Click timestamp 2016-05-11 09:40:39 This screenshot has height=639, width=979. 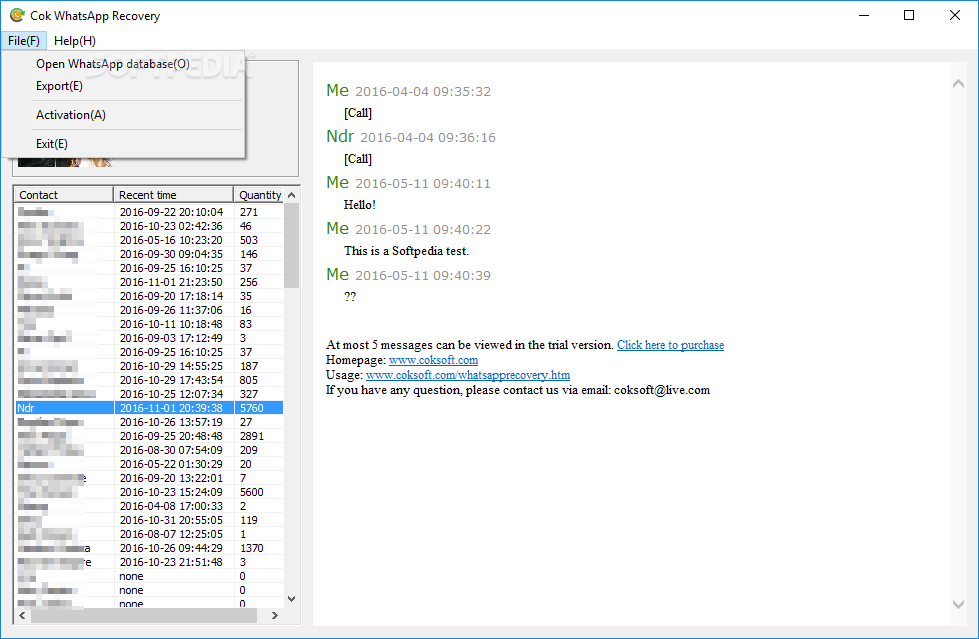pyautogui.click(x=423, y=275)
